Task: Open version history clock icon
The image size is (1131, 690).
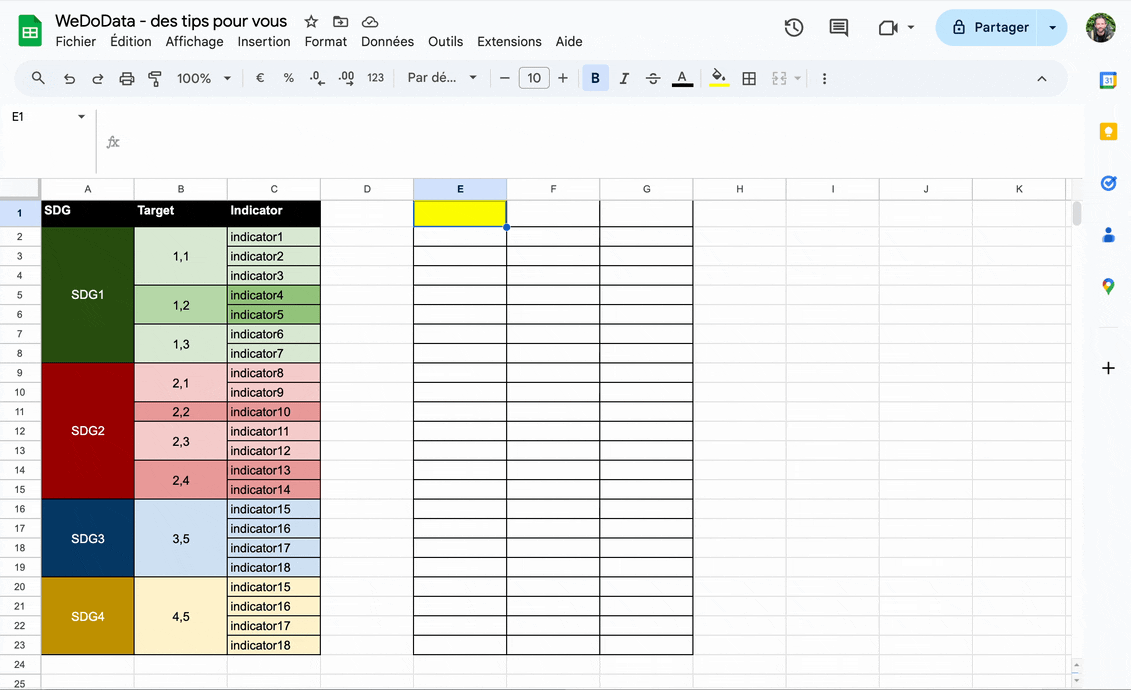Action: pos(794,28)
